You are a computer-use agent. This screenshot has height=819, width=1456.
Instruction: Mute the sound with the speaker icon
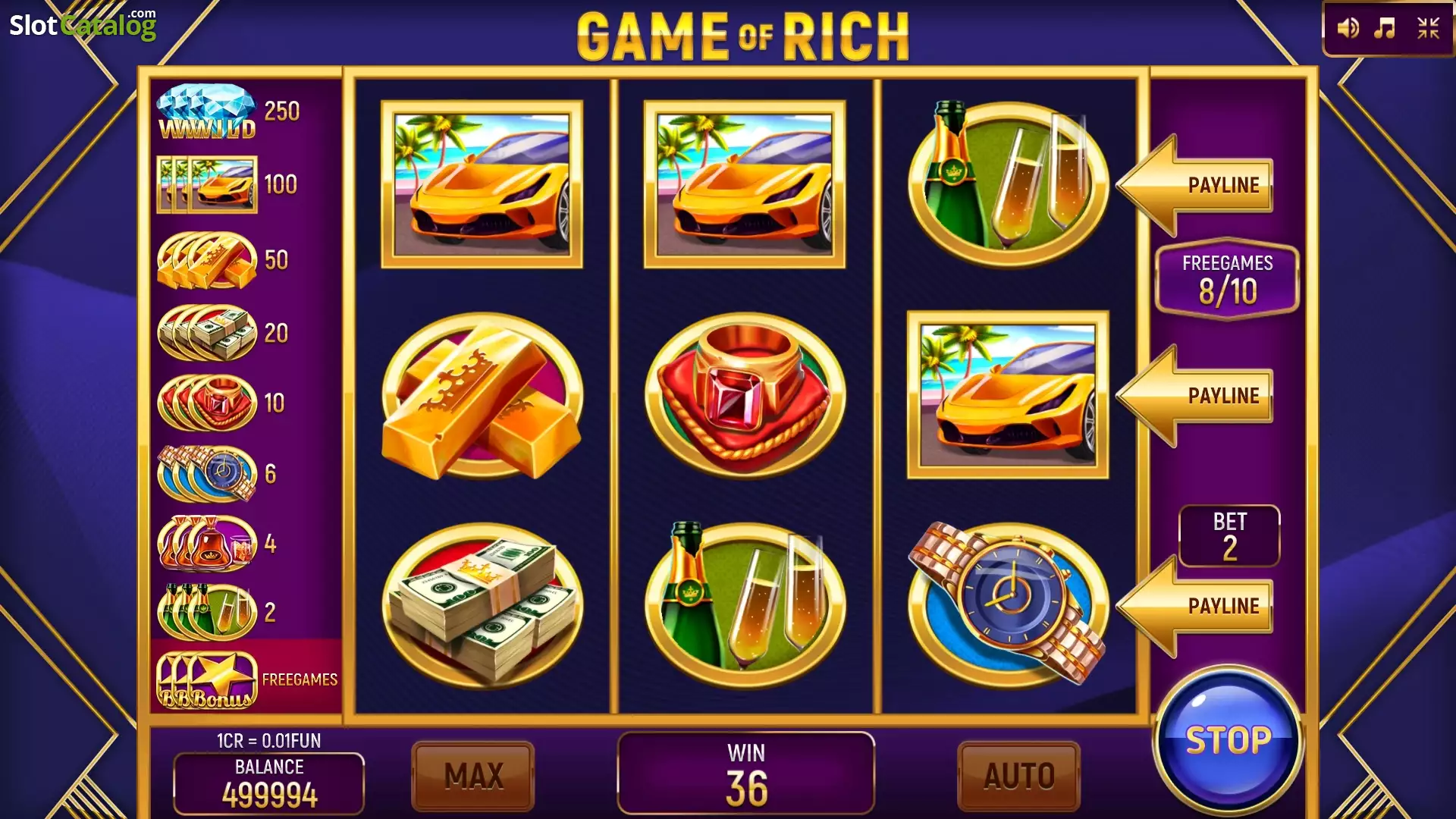click(1348, 29)
